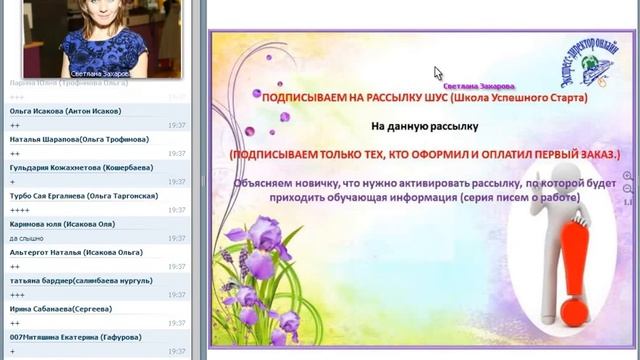640x360 pixels.
Task: Click the "++" message from Ирина Сабанаева
Action: 14,323
